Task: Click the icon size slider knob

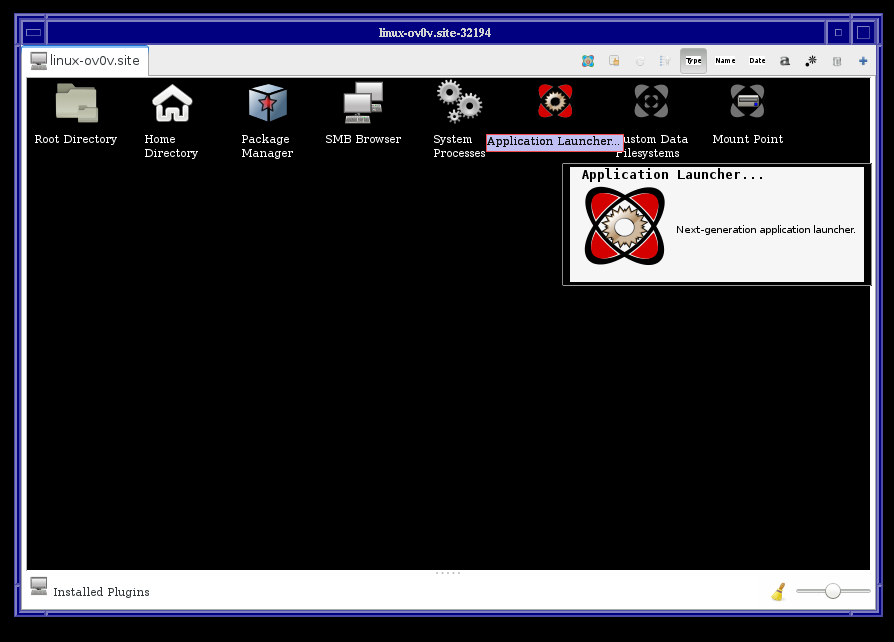Action: point(832,591)
